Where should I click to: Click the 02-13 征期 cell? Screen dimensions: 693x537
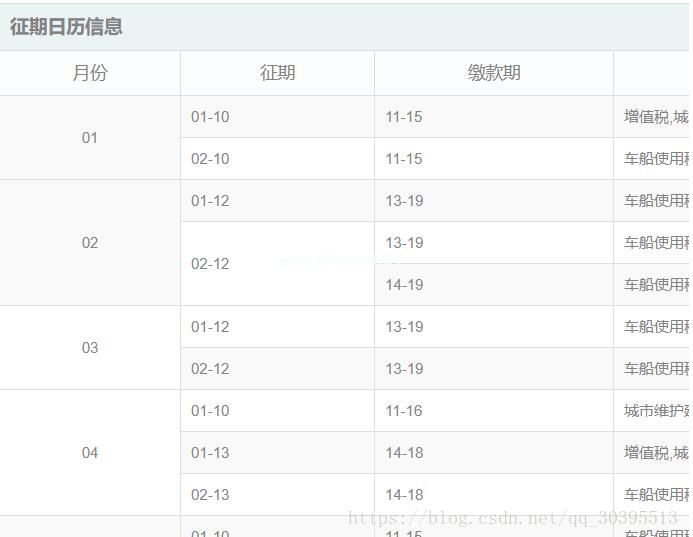click(x=210, y=495)
